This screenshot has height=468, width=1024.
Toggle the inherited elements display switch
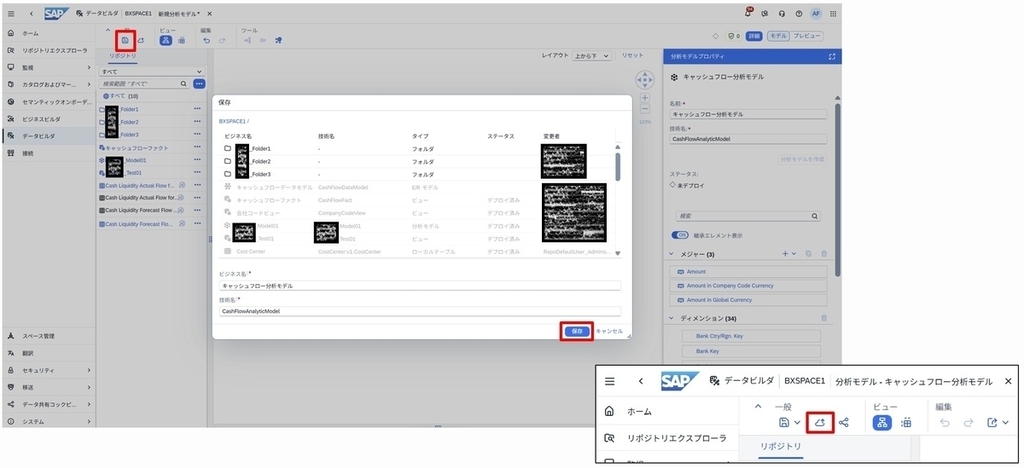coord(680,235)
